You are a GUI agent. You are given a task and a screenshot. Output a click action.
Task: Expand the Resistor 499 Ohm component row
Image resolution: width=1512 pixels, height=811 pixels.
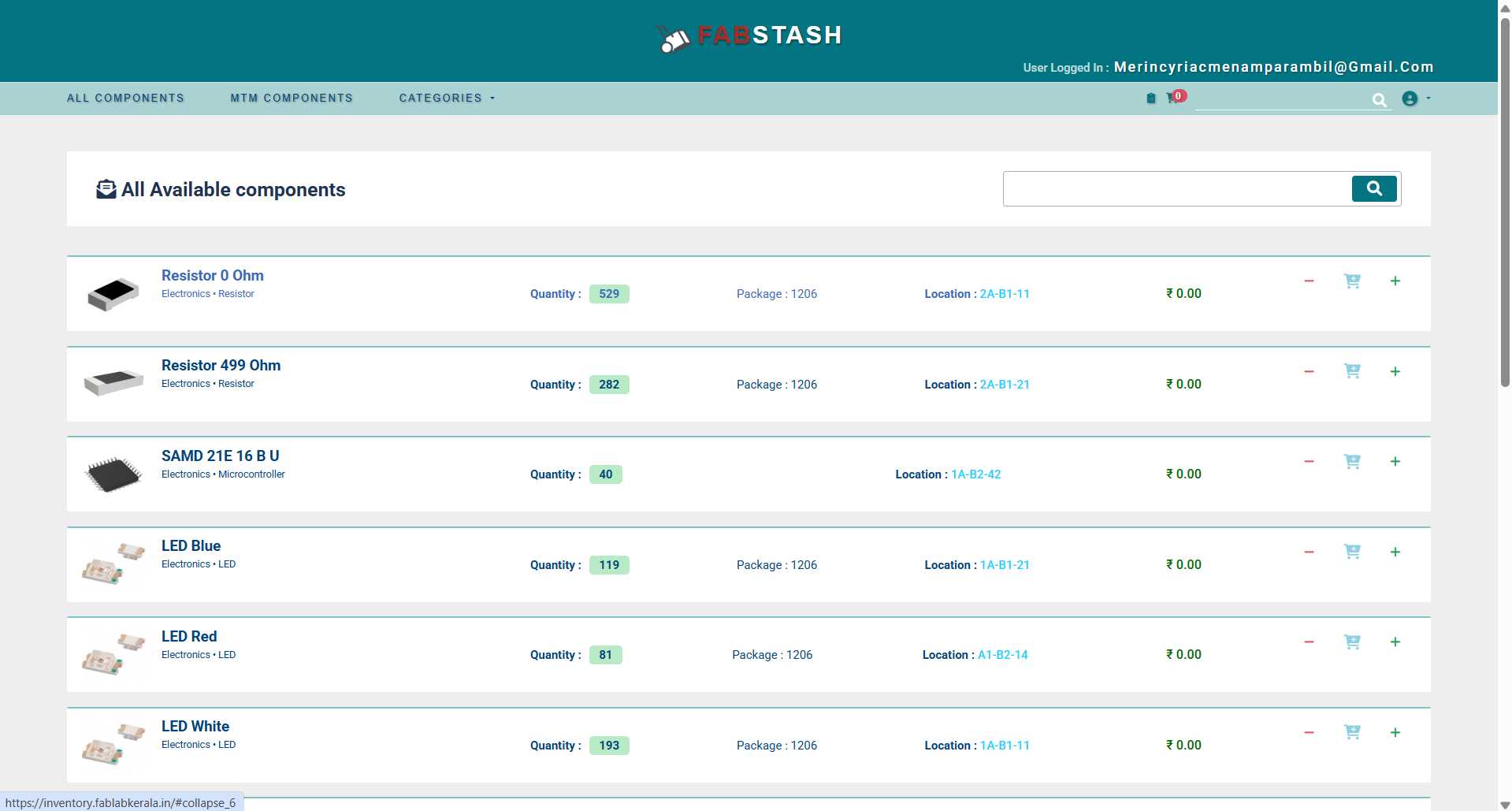click(x=221, y=365)
